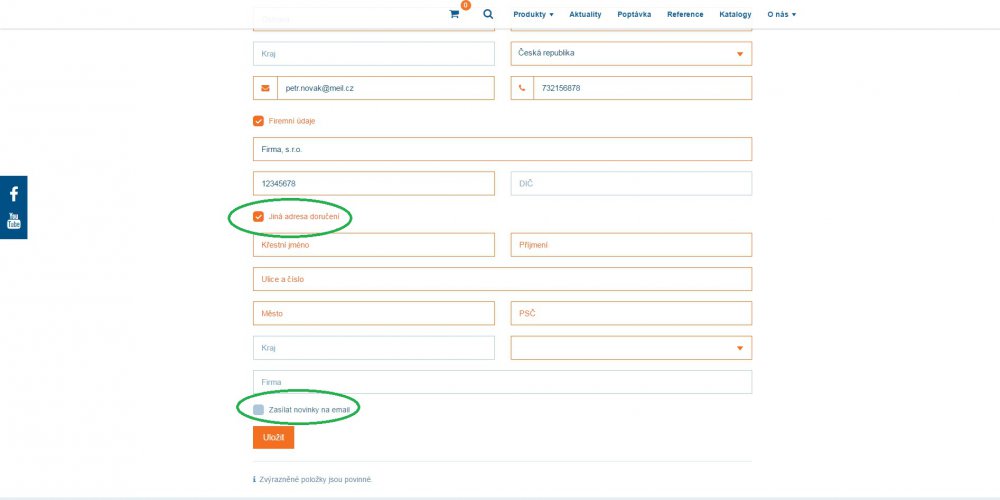Click the Zvýrazněné položky jsou povinné note

pos(315,479)
